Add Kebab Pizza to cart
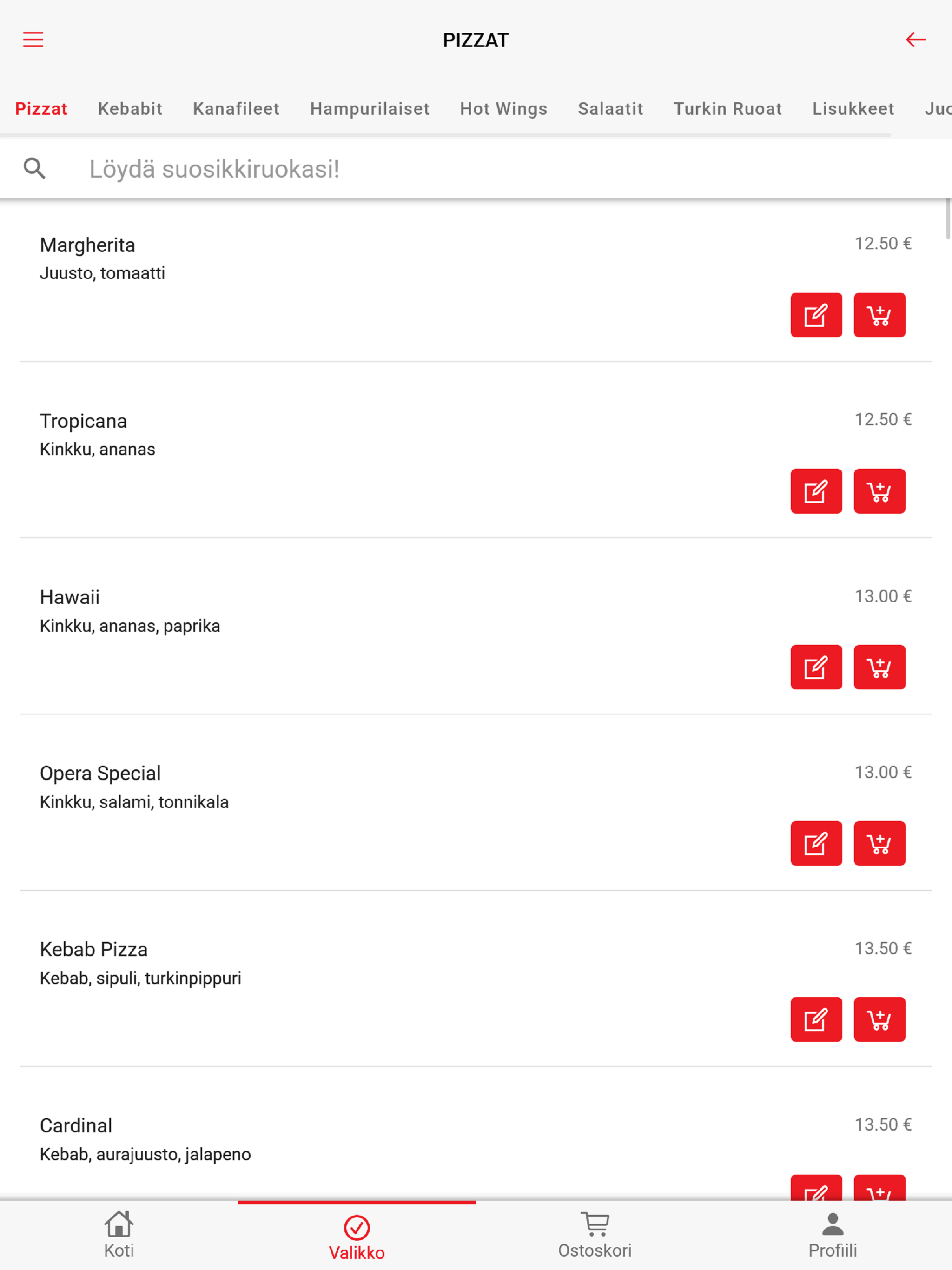This screenshot has height=1270, width=952. click(879, 1020)
